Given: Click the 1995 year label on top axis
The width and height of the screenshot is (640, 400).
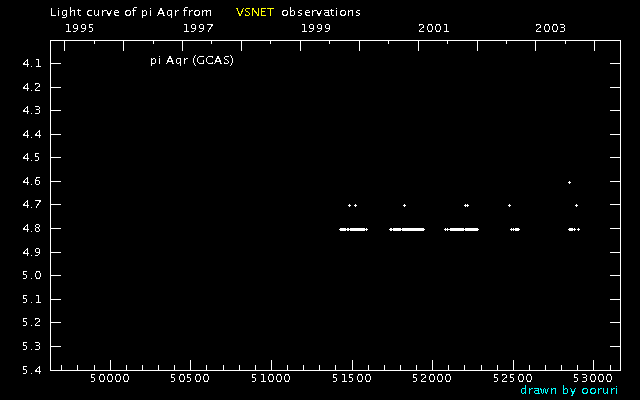Looking at the screenshot, I should pyautogui.click(x=80, y=28).
